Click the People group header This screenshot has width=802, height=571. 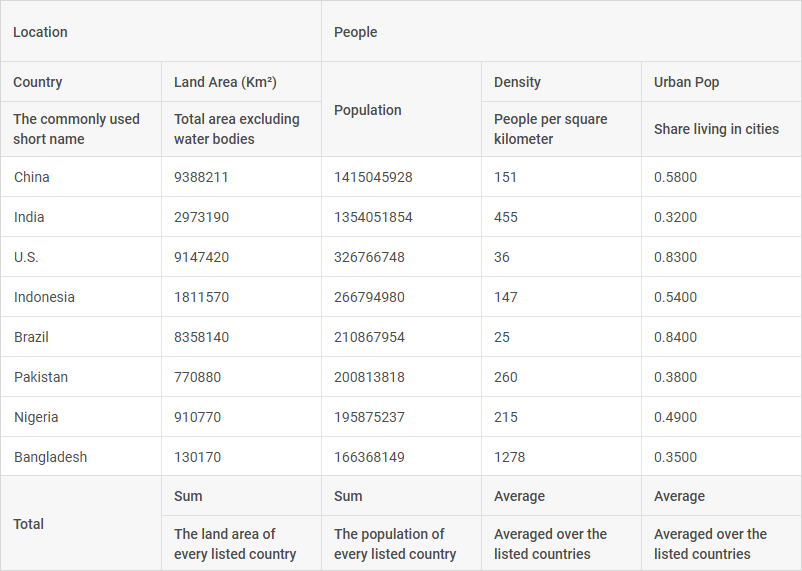coord(561,32)
